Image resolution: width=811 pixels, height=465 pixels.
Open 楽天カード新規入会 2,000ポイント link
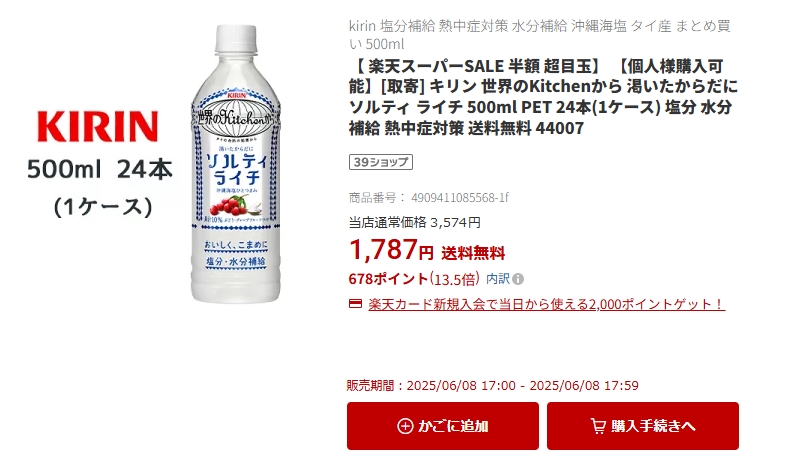(x=546, y=304)
